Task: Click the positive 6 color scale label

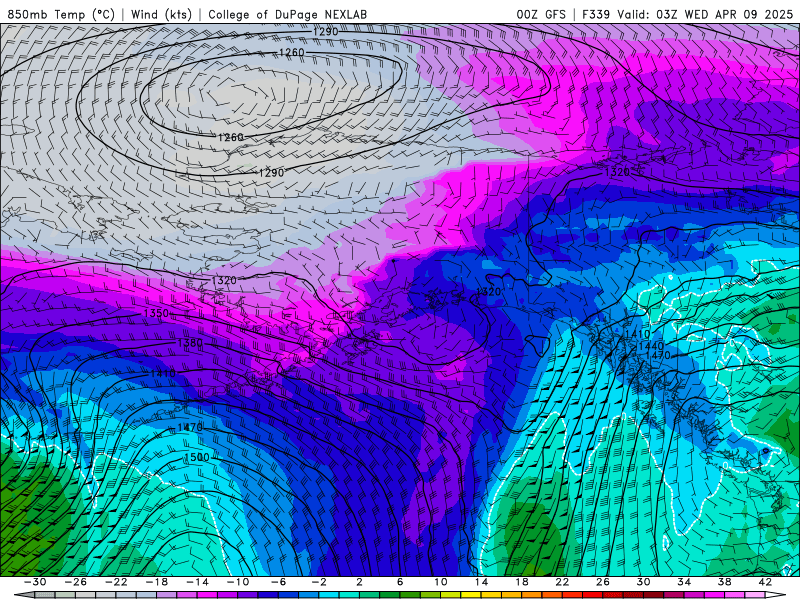Action: 400,582
